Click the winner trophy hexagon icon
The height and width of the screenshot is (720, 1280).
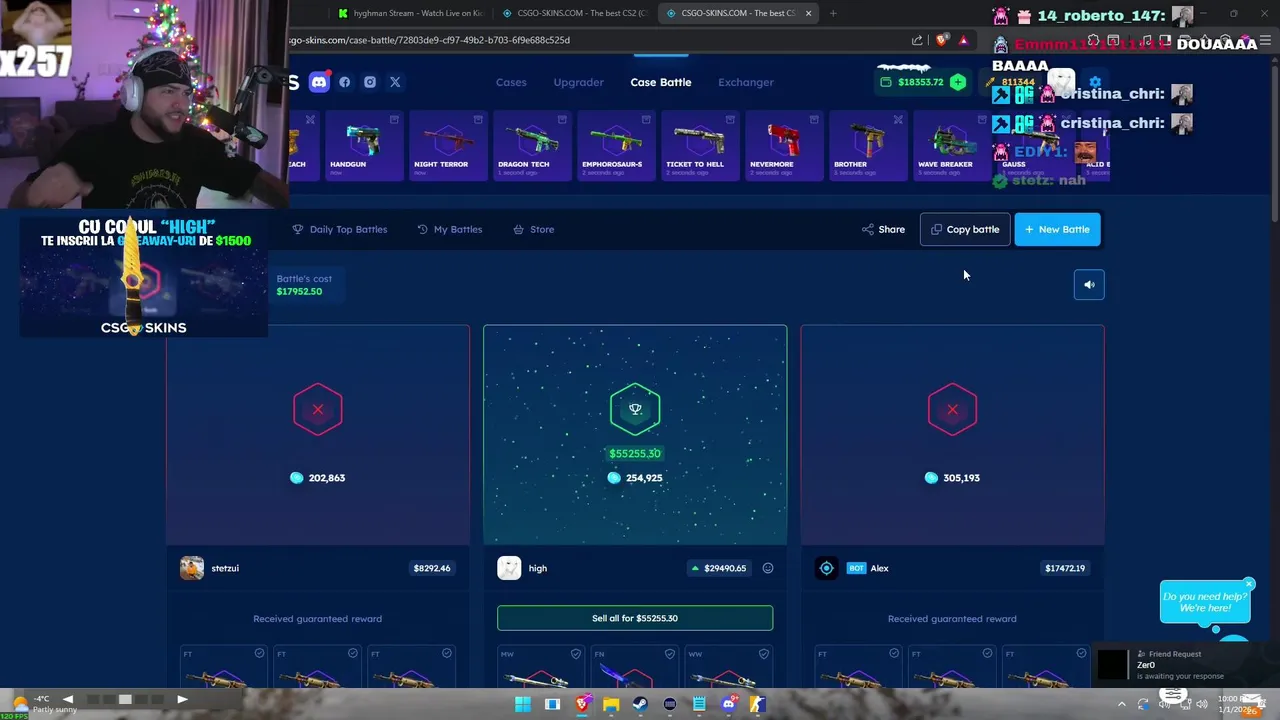click(635, 409)
